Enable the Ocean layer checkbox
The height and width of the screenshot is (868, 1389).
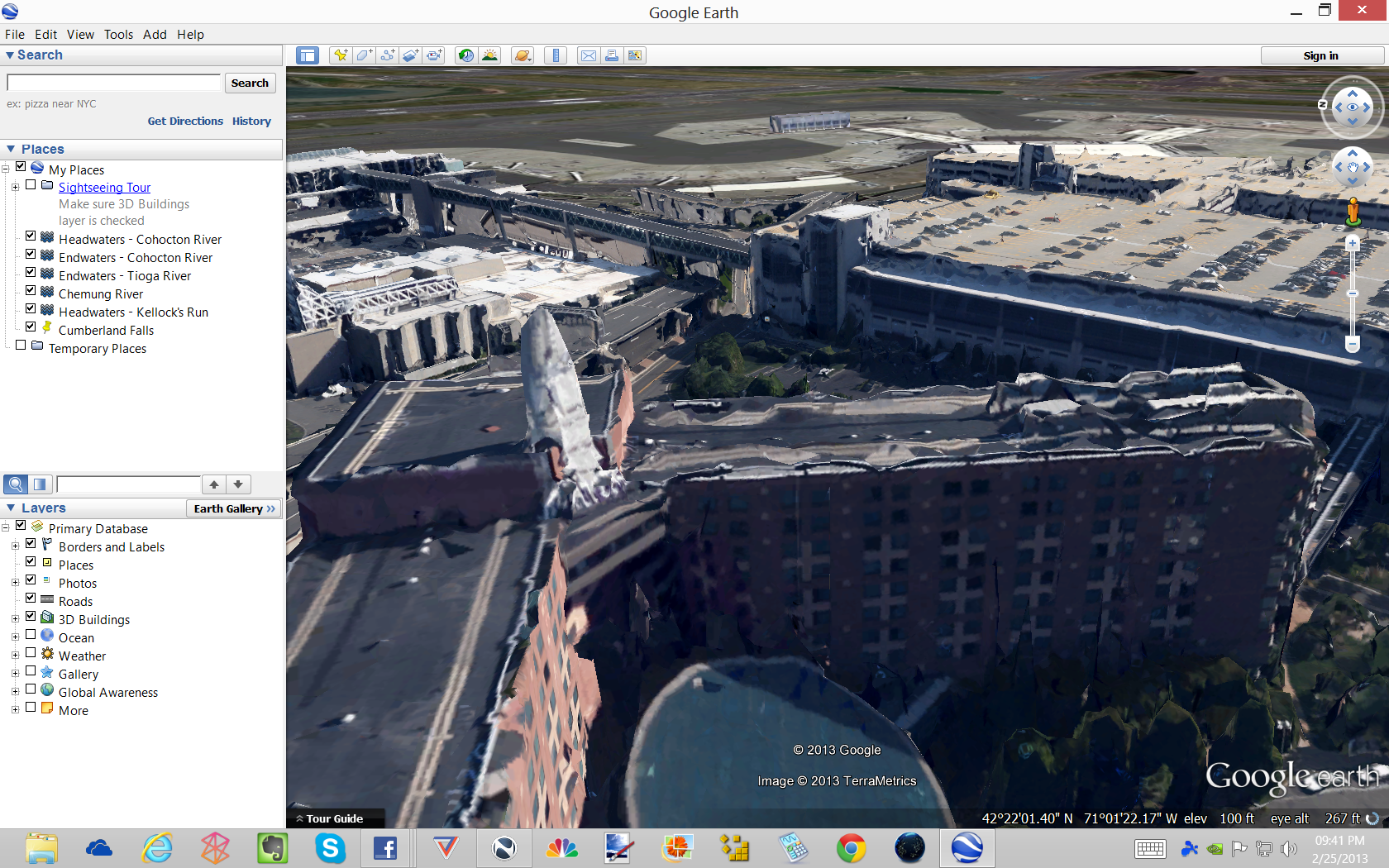[31, 635]
